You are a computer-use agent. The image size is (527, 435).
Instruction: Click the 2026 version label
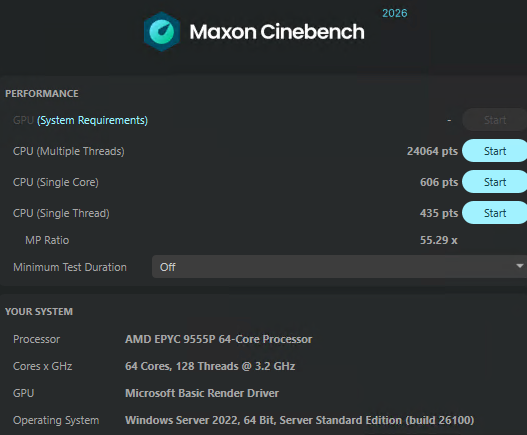[x=395, y=13]
